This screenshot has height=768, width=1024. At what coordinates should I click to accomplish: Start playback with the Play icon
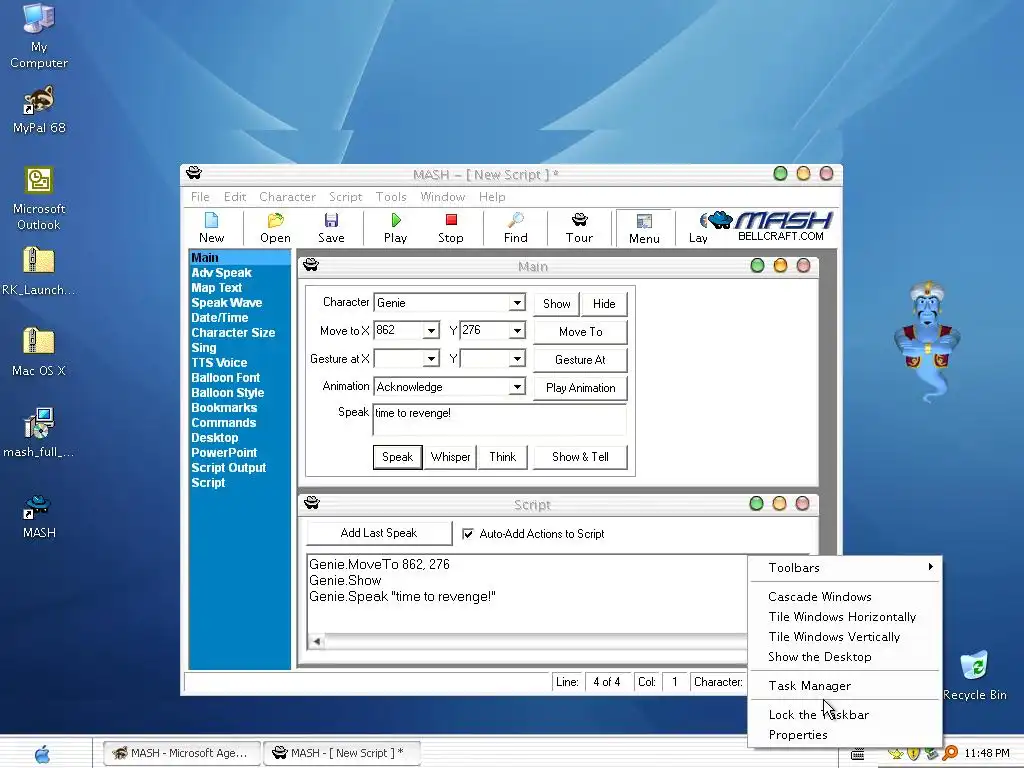(x=395, y=228)
